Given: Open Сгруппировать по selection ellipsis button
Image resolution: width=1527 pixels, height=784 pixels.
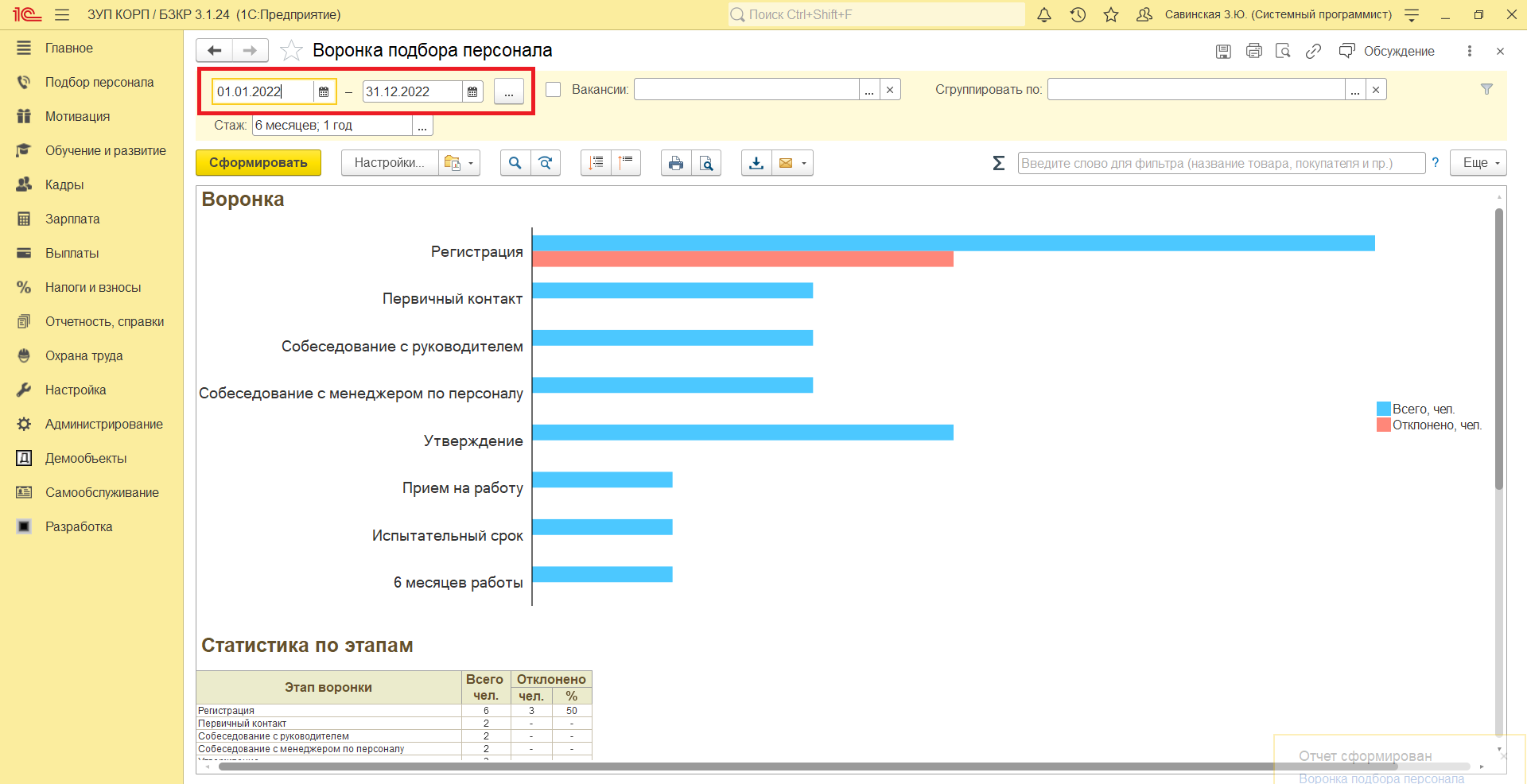Looking at the screenshot, I should pos(1355,90).
